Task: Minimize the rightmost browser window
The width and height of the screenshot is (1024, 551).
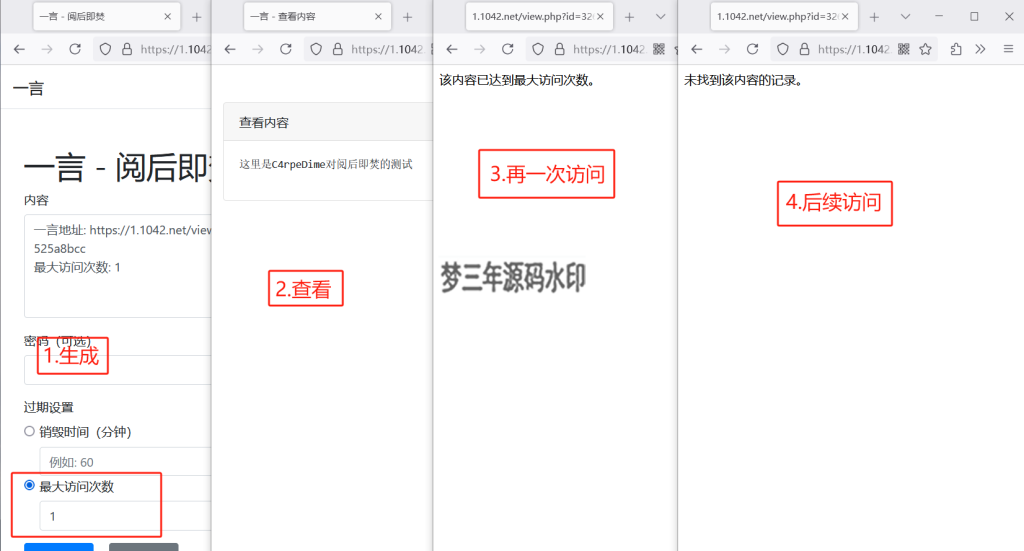Action: tap(939, 16)
